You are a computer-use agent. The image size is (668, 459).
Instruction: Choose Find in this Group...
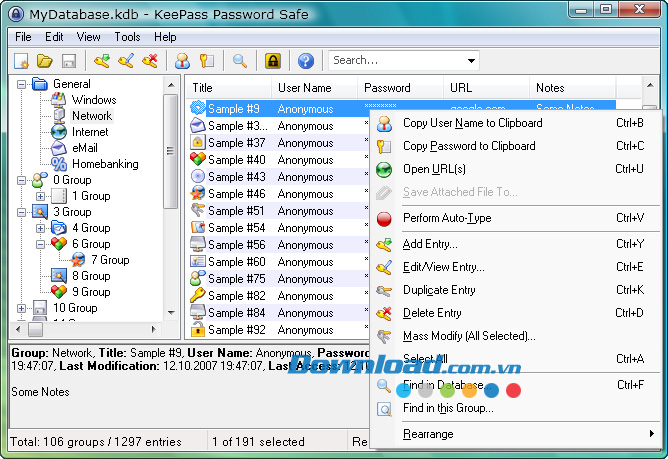coord(515,408)
